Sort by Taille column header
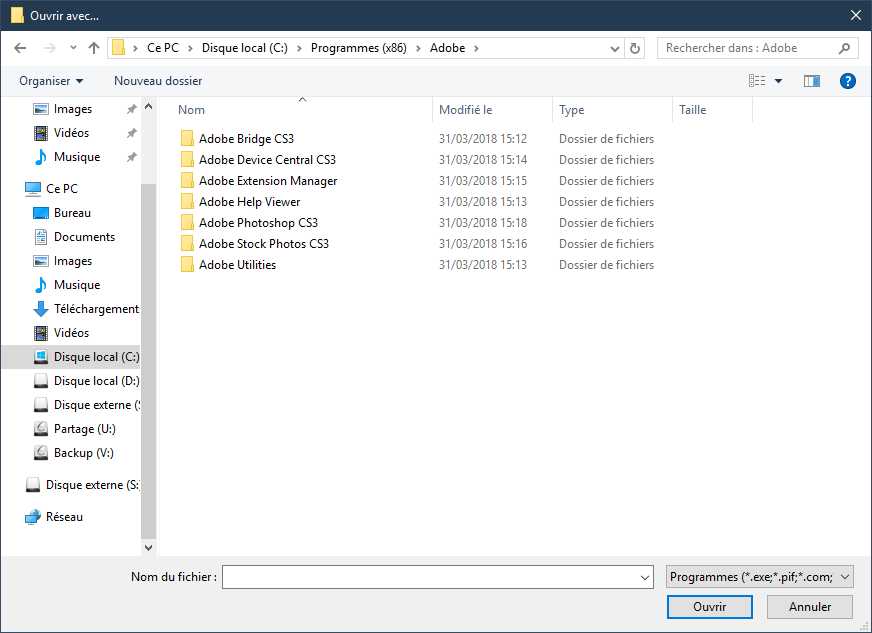Screen dimensions: 872x633 693,110
